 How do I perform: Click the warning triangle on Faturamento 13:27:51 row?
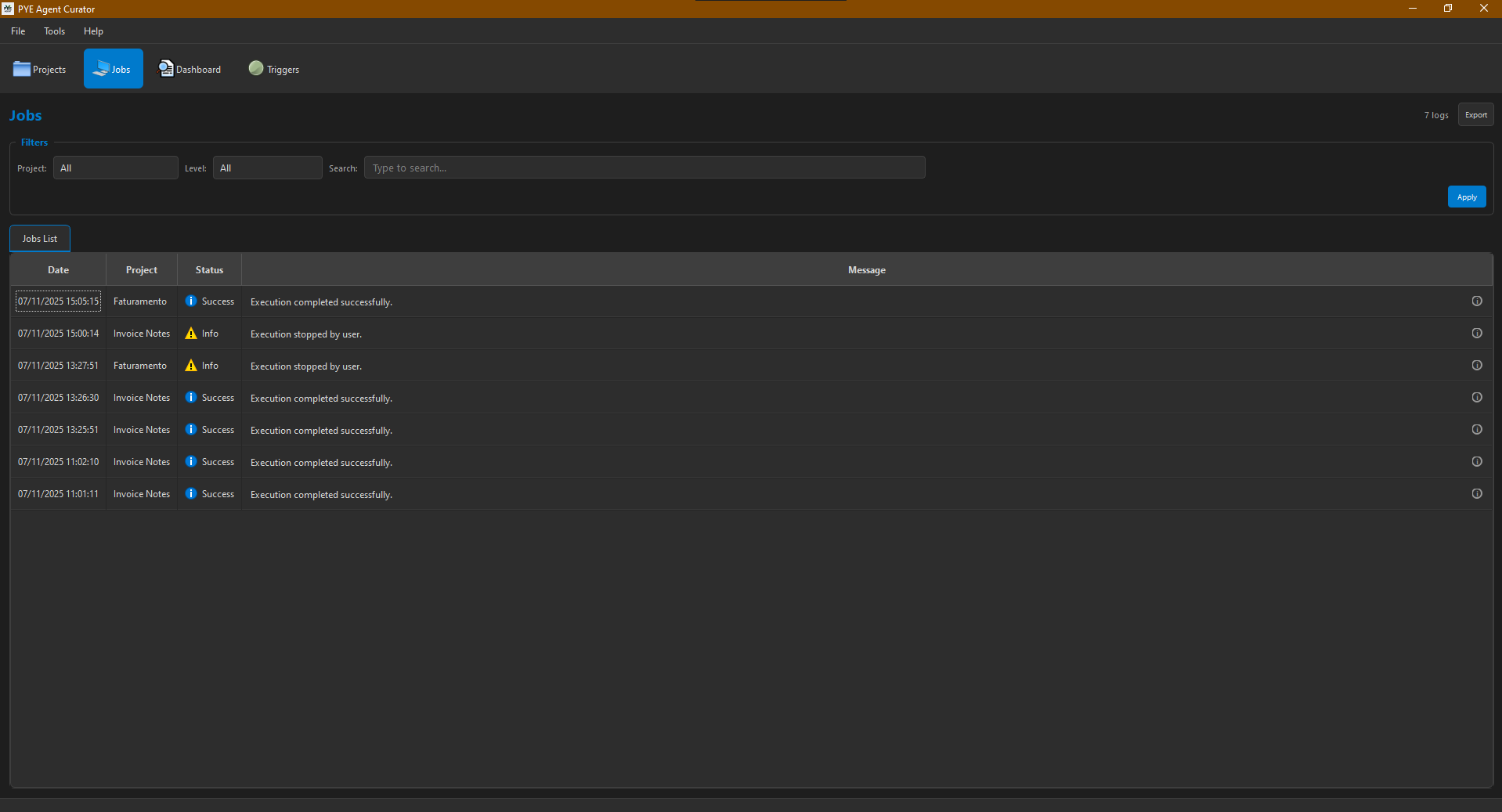coord(190,365)
